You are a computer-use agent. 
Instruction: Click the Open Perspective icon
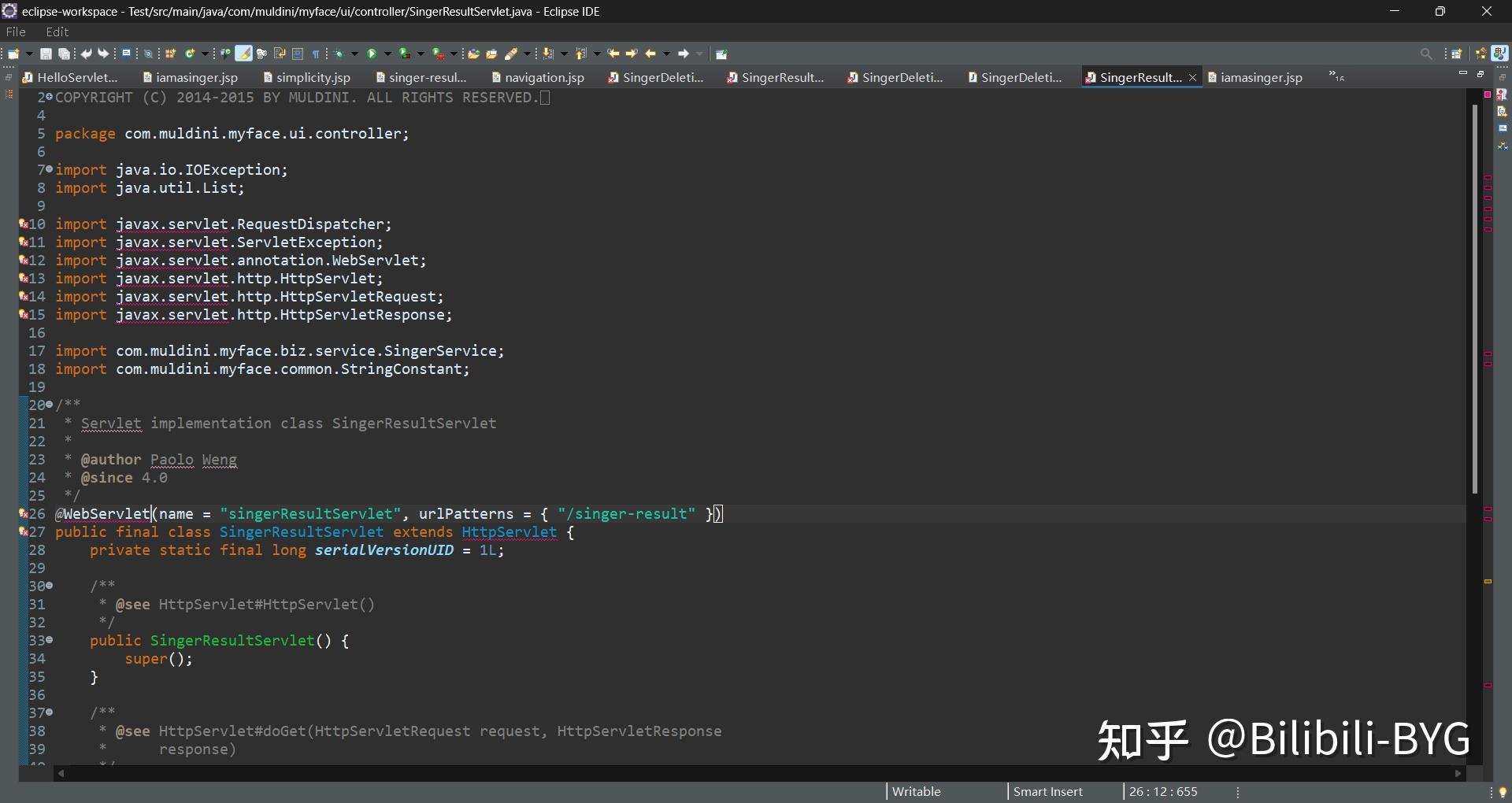tap(1457, 54)
